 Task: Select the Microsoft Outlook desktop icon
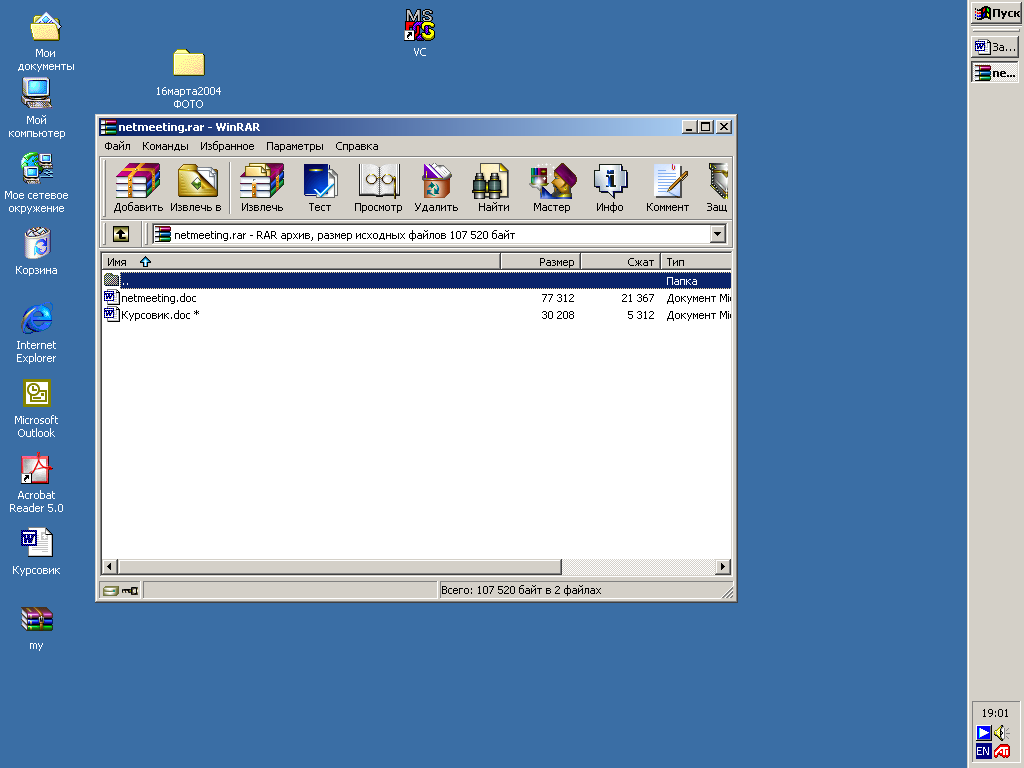(37, 409)
